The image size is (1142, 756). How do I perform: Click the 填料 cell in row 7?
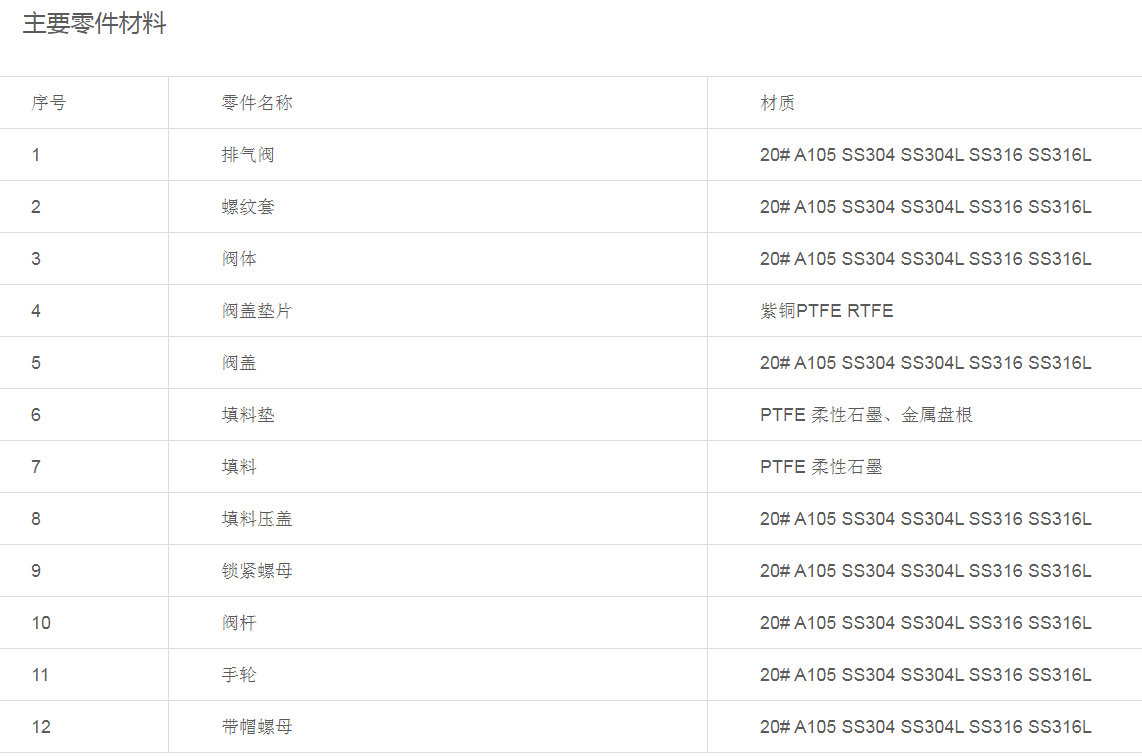point(239,467)
